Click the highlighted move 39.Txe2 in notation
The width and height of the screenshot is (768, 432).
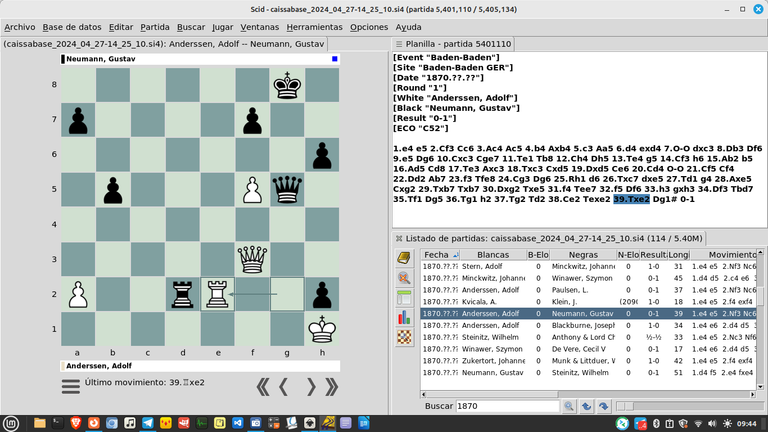(x=631, y=199)
